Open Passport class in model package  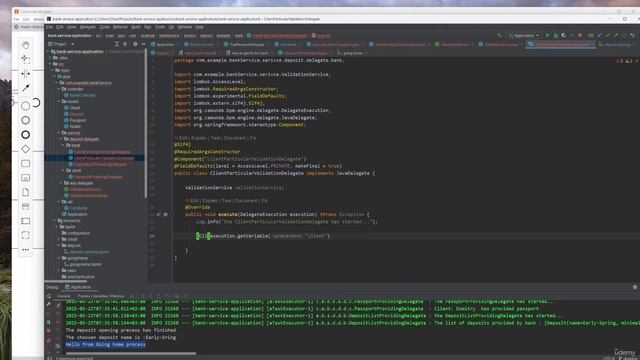[78, 120]
